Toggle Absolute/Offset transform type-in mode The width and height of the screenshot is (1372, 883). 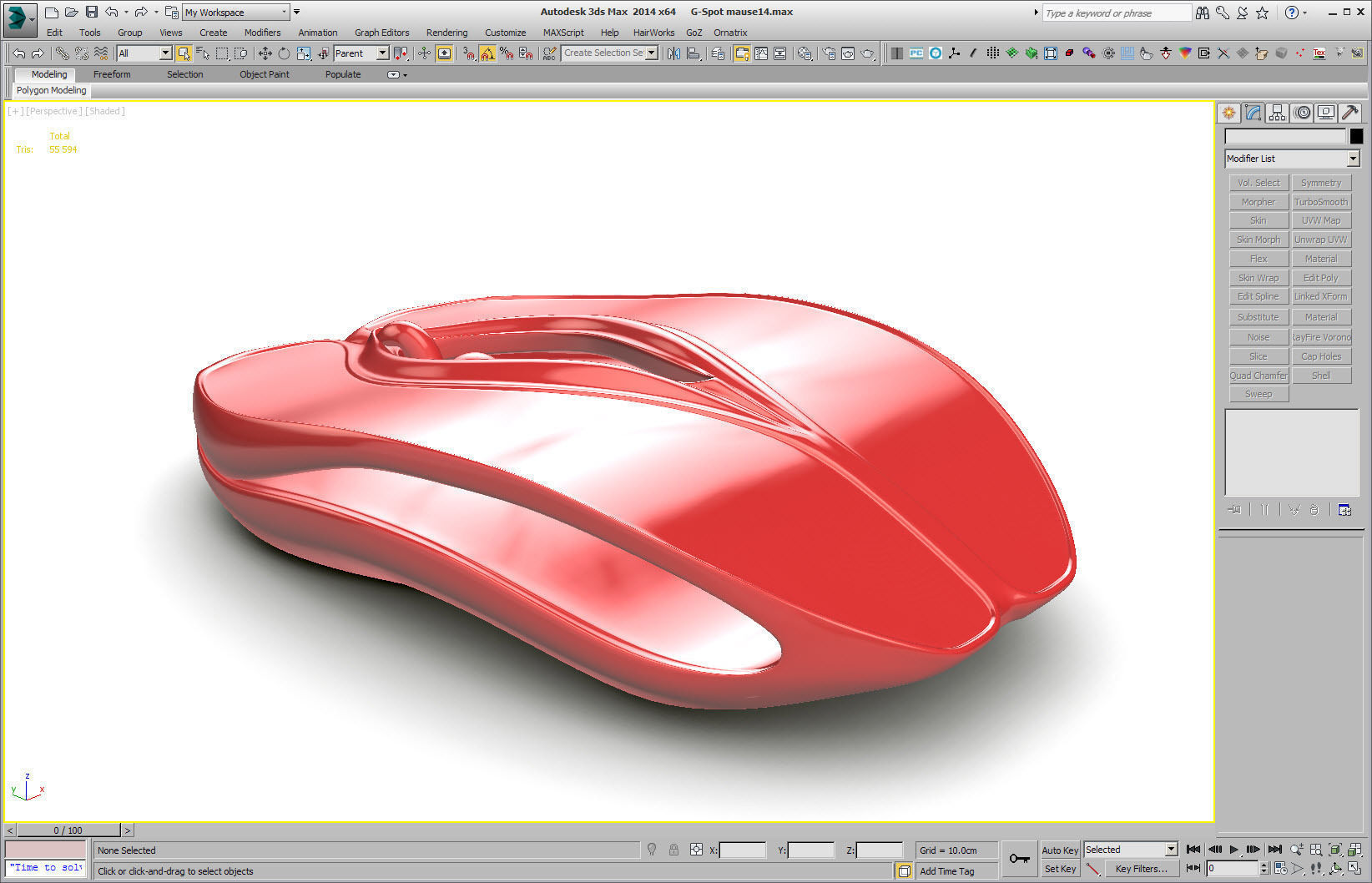pos(696,850)
